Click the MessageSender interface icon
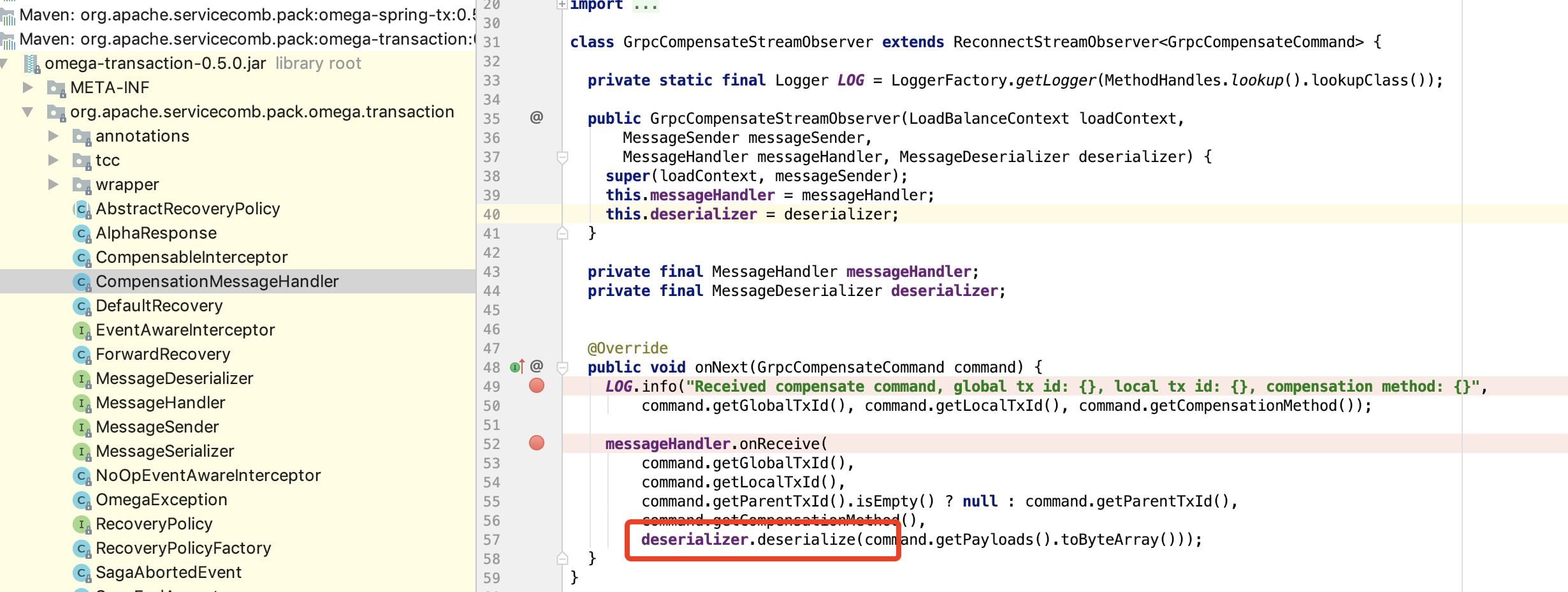 point(82,427)
